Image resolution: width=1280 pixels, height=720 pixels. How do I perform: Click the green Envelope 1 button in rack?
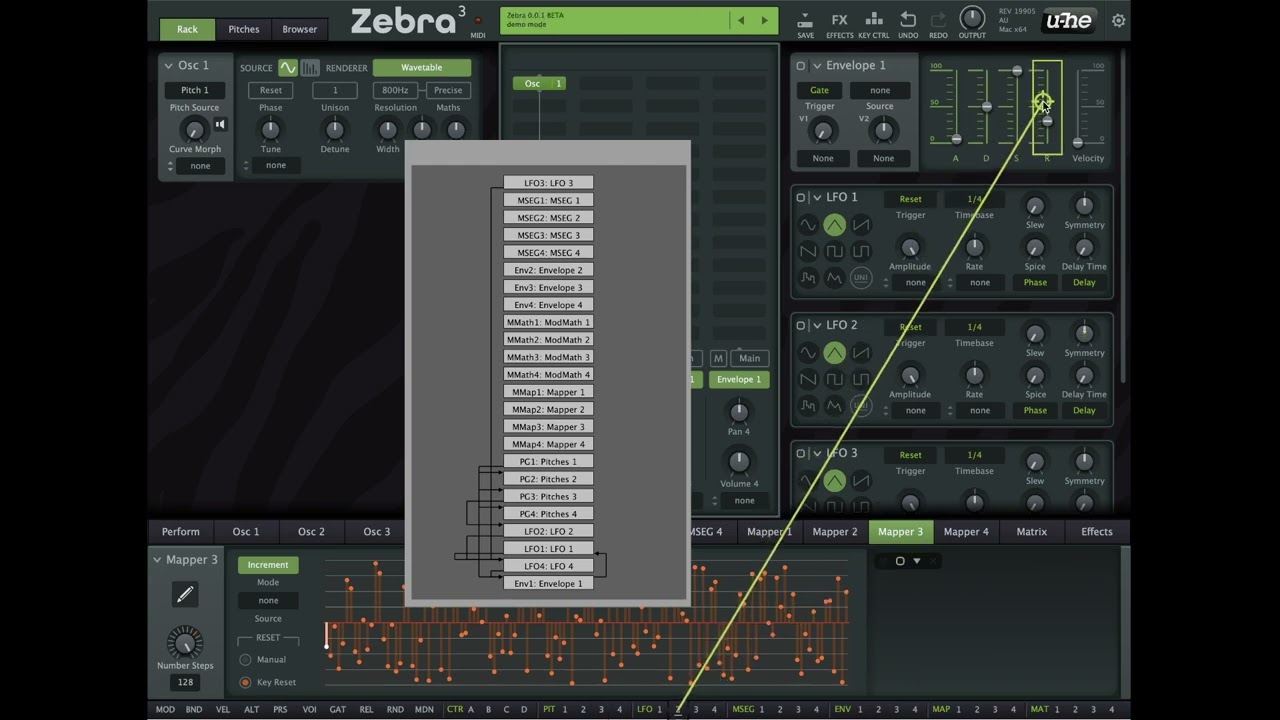[x=739, y=380]
